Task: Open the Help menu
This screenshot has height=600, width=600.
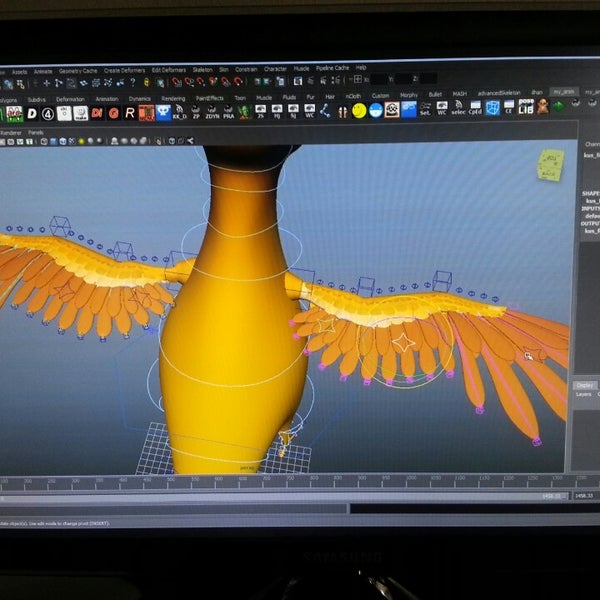Action: 361,68
